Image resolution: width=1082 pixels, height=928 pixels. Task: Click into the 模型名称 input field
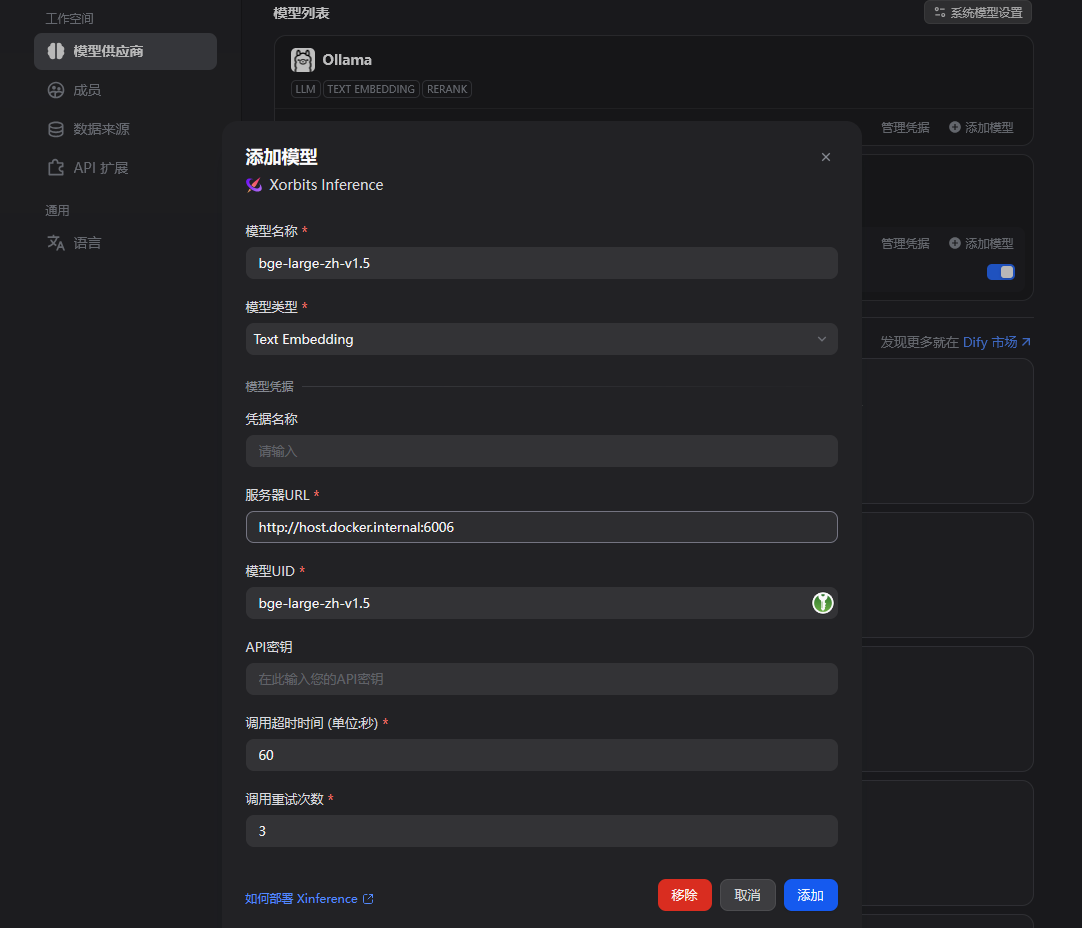coord(542,263)
